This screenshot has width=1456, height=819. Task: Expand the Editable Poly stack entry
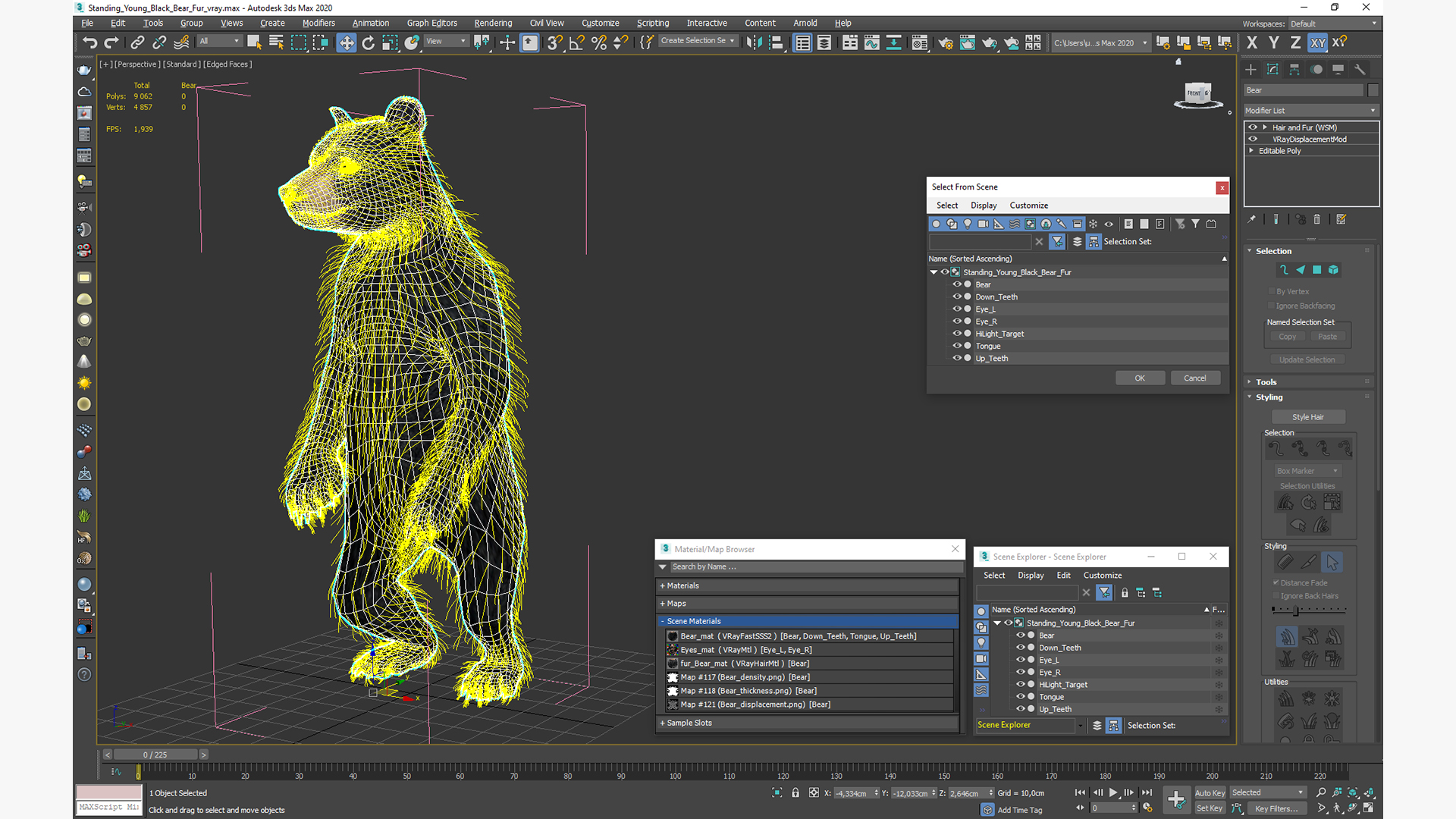click(1251, 150)
